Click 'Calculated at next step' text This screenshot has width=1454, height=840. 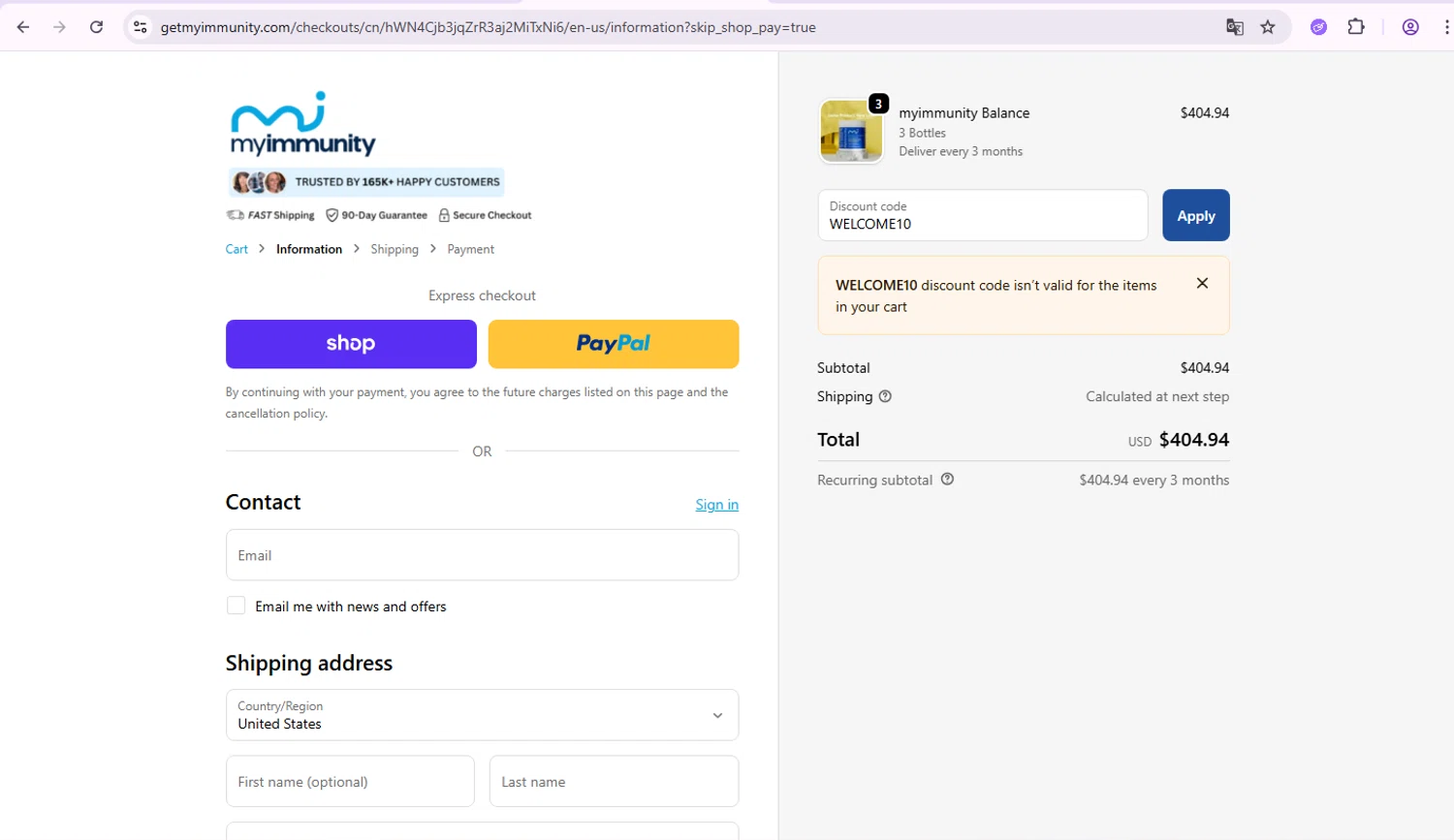(1157, 396)
